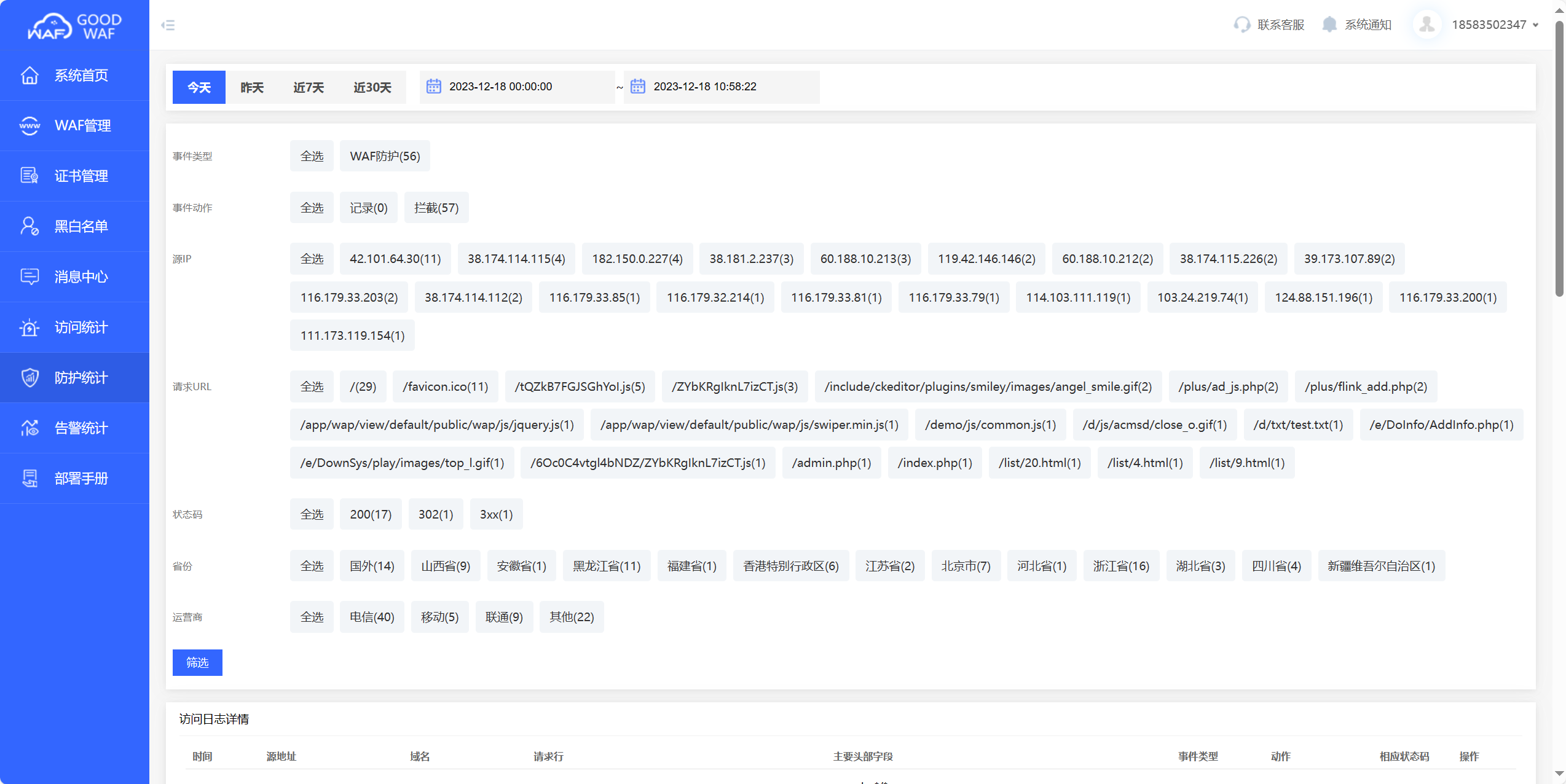Collapse the left sidebar

[x=168, y=25]
